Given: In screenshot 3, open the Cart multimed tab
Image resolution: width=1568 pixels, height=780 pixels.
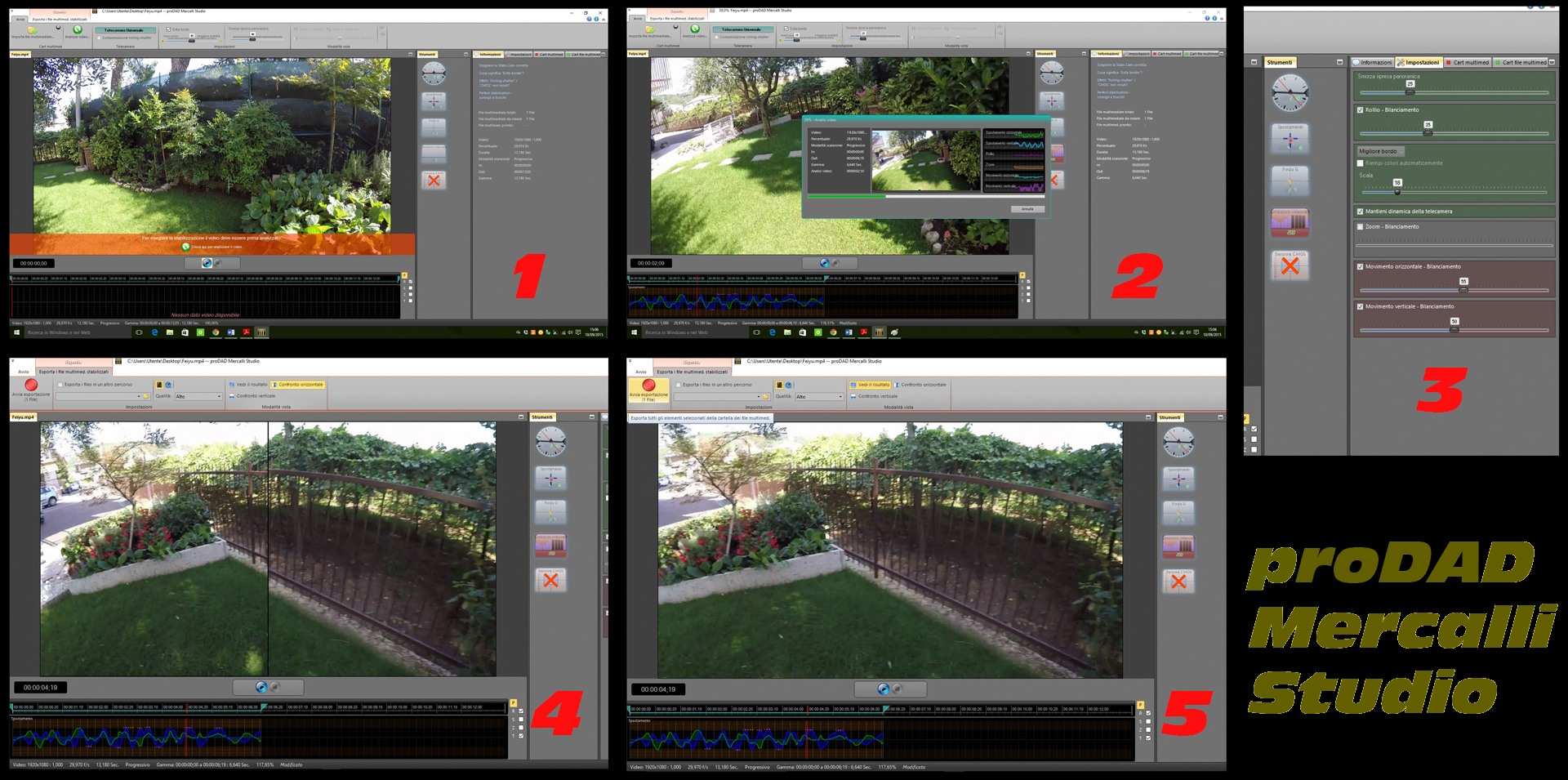Looking at the screenshot, I should coord(1468,62).
